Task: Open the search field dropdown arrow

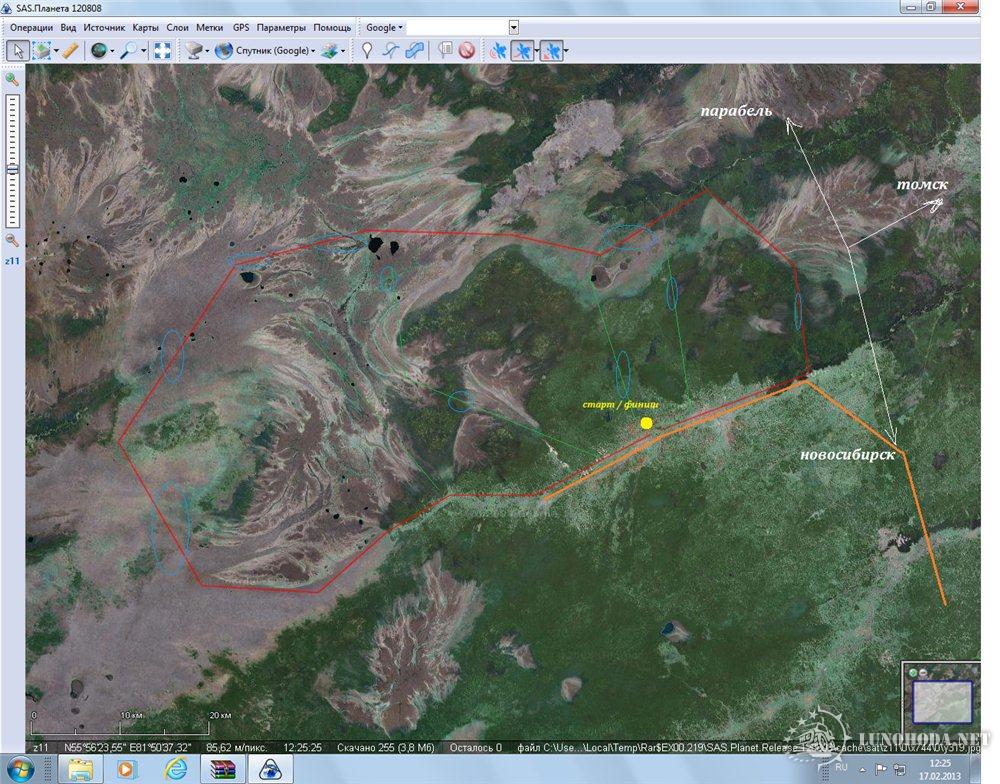Action: click(x=514, y=28)
